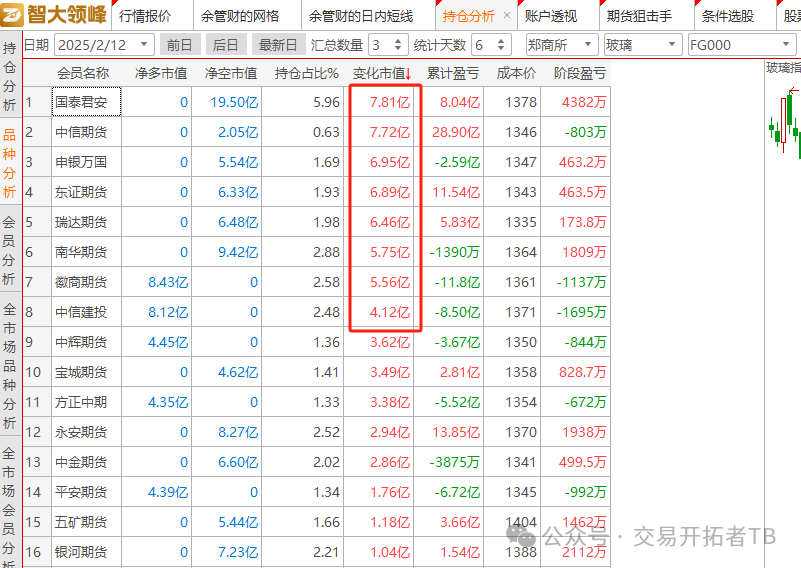The width and height of the screenshot is (801, 568).
Task: Sort by the 成本价 column header
Action: pos(516,74)
